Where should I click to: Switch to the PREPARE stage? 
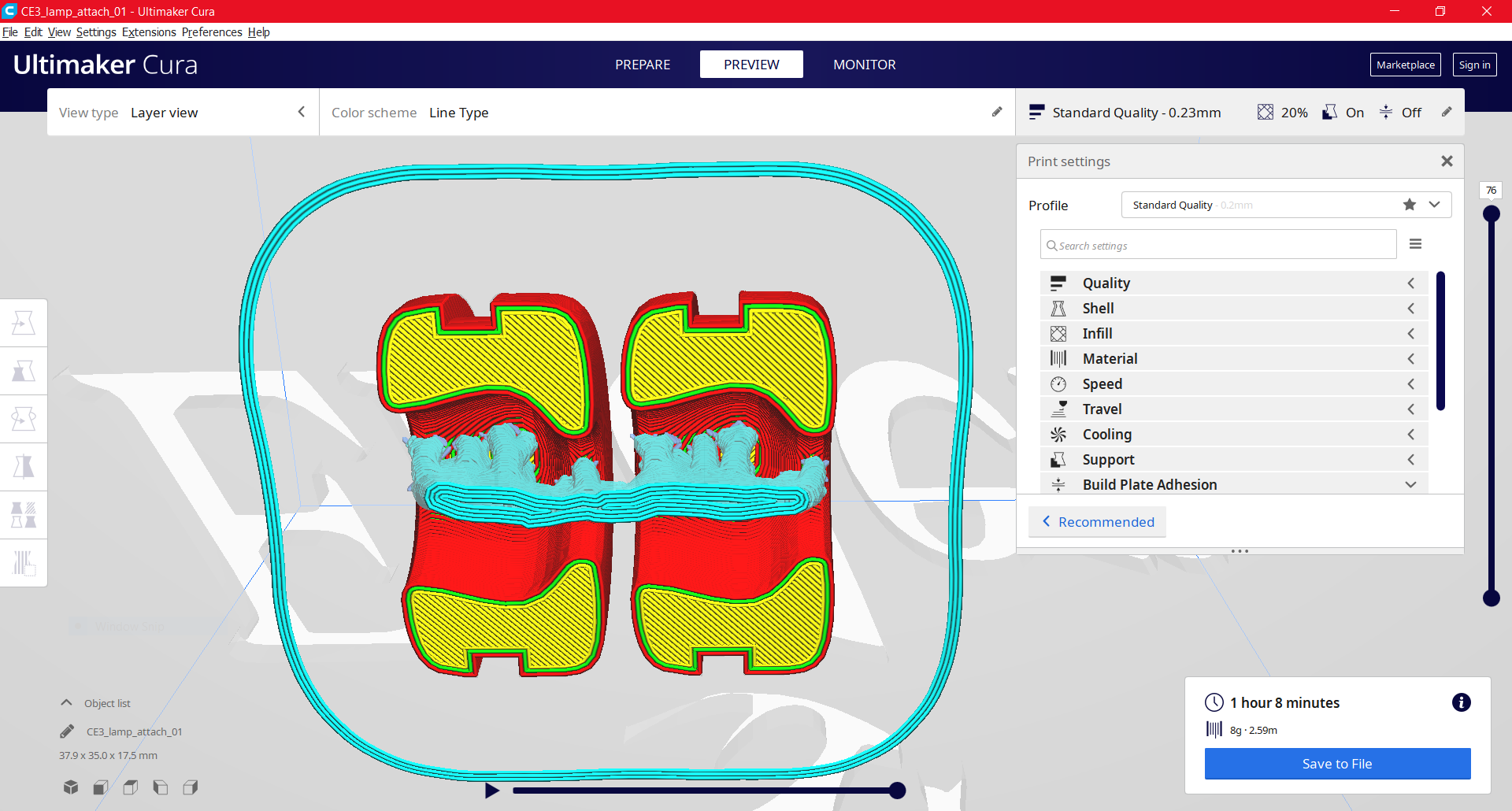[x=643, y=65]
